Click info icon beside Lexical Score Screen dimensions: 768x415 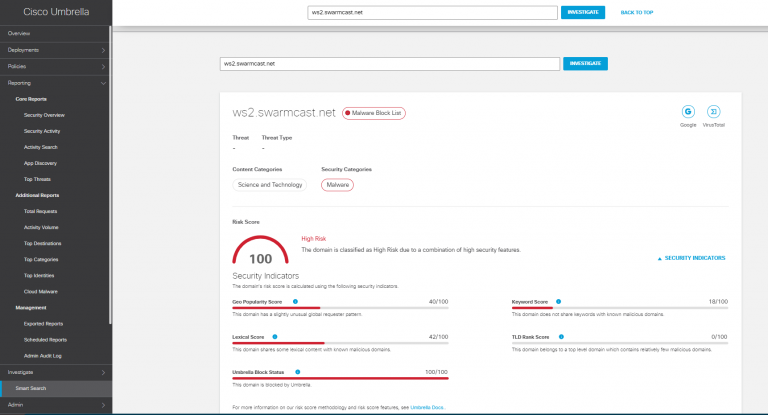(x=275, y=337)
